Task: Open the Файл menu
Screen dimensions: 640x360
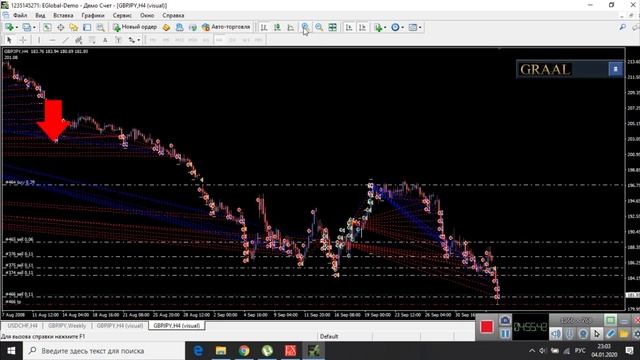Action: point(20,15)
